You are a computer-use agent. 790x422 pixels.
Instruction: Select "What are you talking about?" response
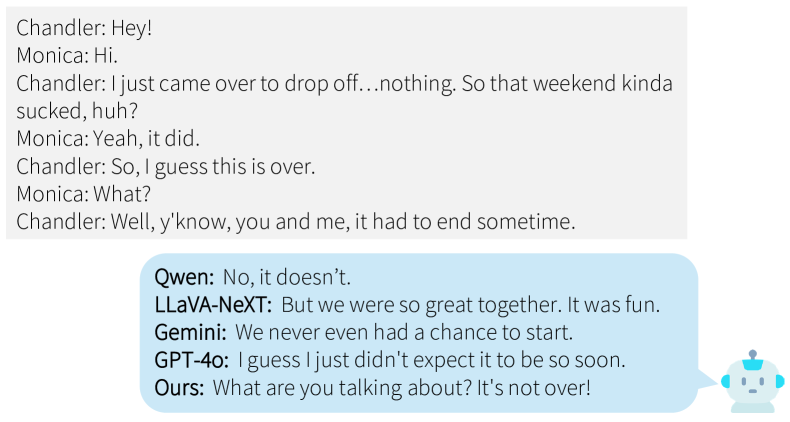pos(402,385)
